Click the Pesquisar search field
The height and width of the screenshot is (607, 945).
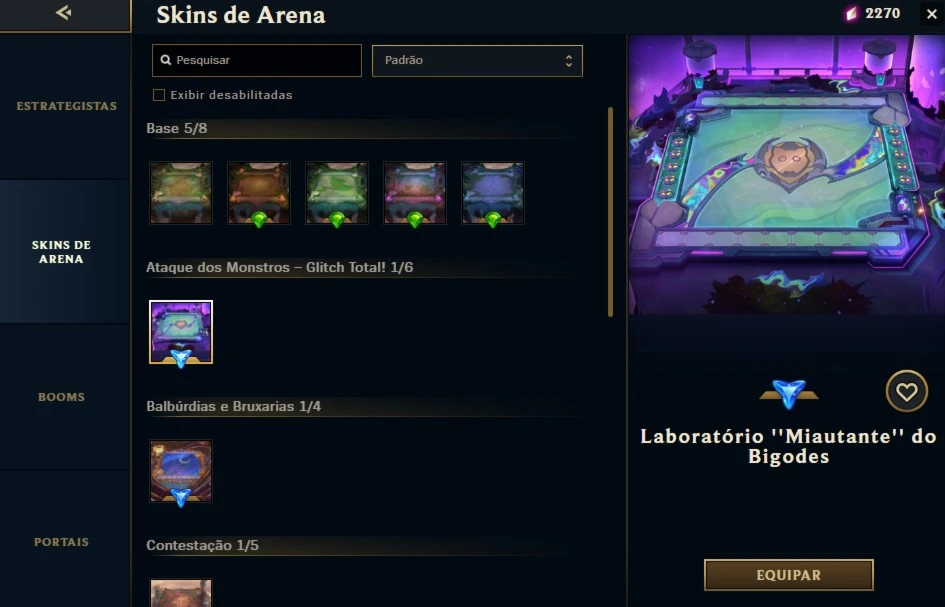[x=257, y=60]
